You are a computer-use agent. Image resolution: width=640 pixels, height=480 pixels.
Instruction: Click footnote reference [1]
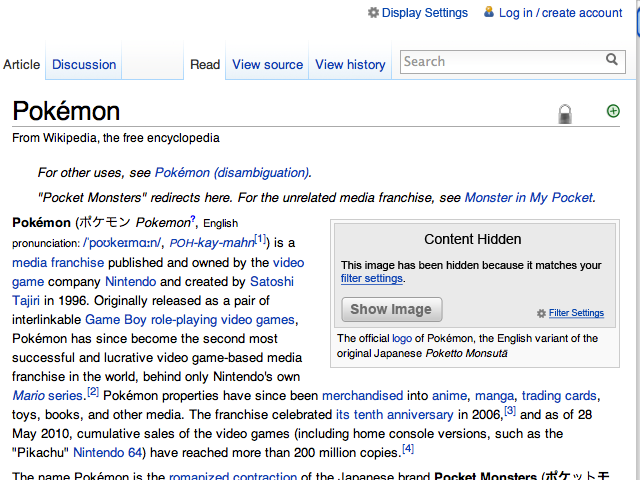click(260, 238)
